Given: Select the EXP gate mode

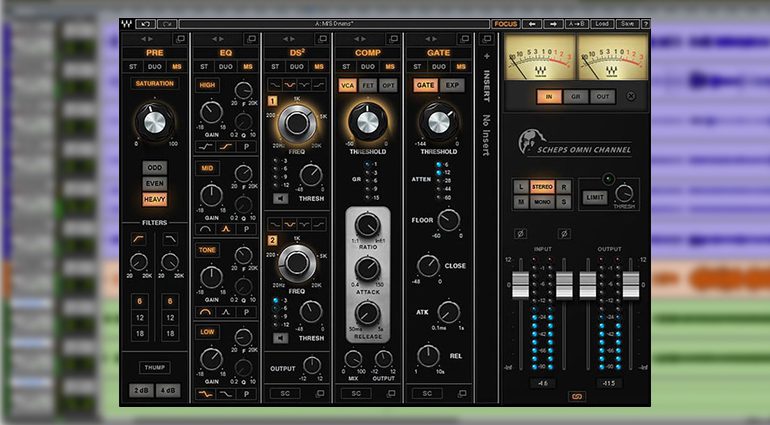Looking at the screenshot, I should click(452, 85).
